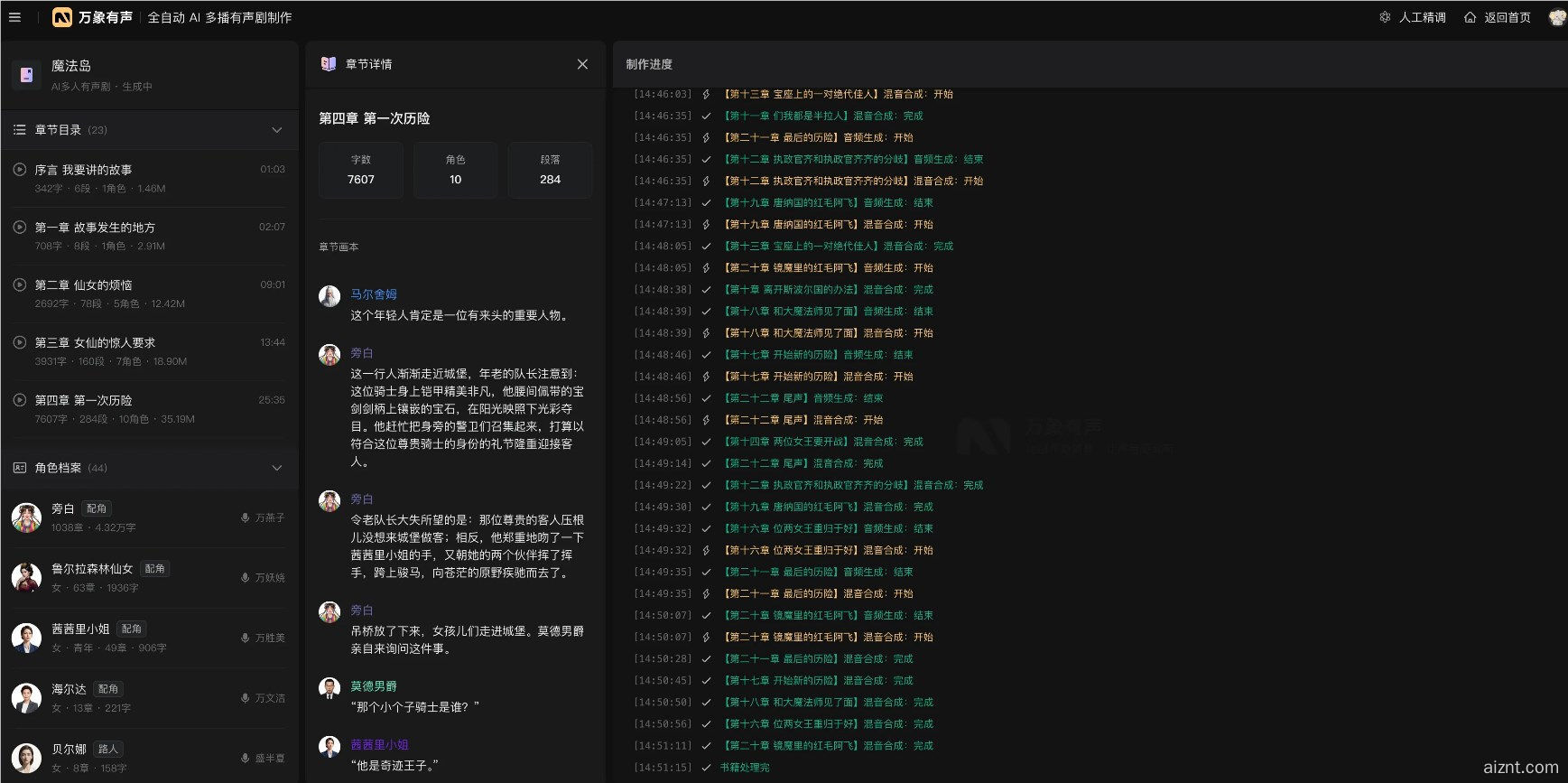This screenshot has height=783, width=1568.
Task: Click checkmark icon on 14:51:15 log line
Action: coord(706,768)
